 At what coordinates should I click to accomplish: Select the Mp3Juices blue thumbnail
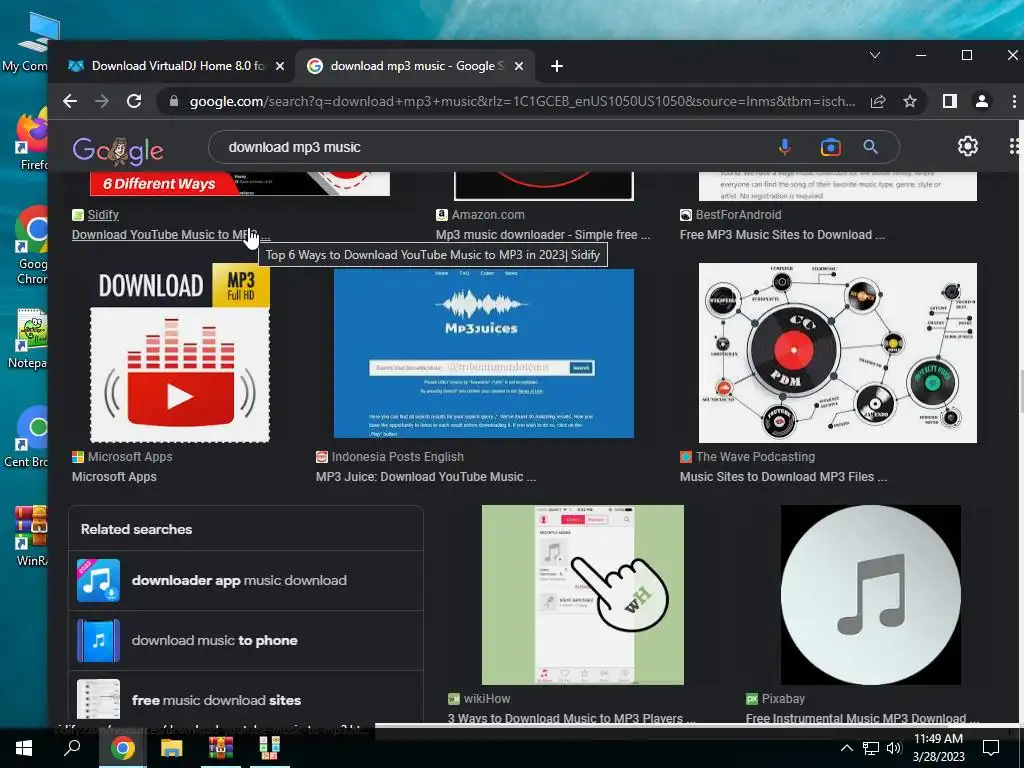click(483, 353)
